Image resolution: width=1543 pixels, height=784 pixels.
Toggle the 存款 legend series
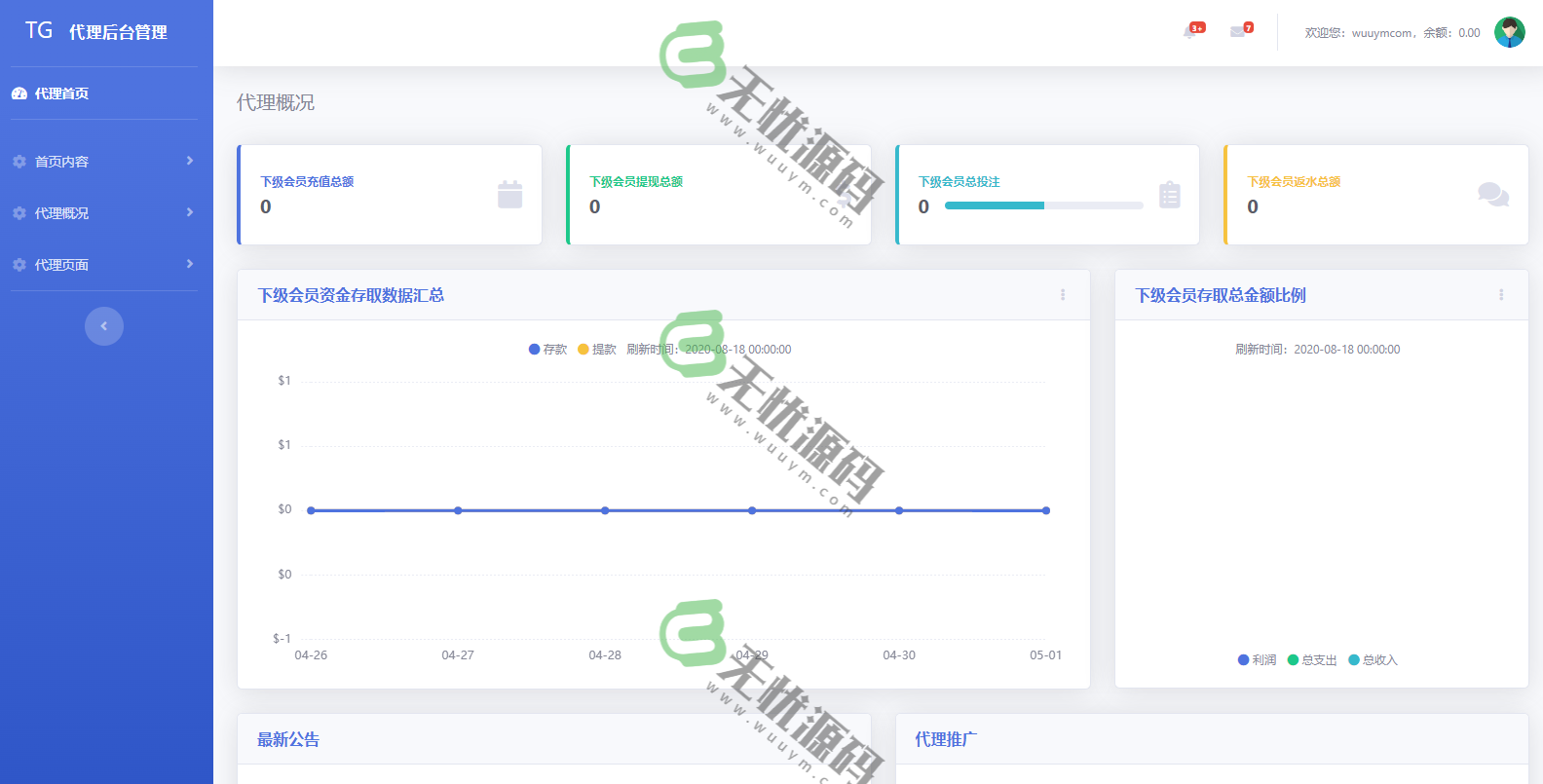(547, 350)
